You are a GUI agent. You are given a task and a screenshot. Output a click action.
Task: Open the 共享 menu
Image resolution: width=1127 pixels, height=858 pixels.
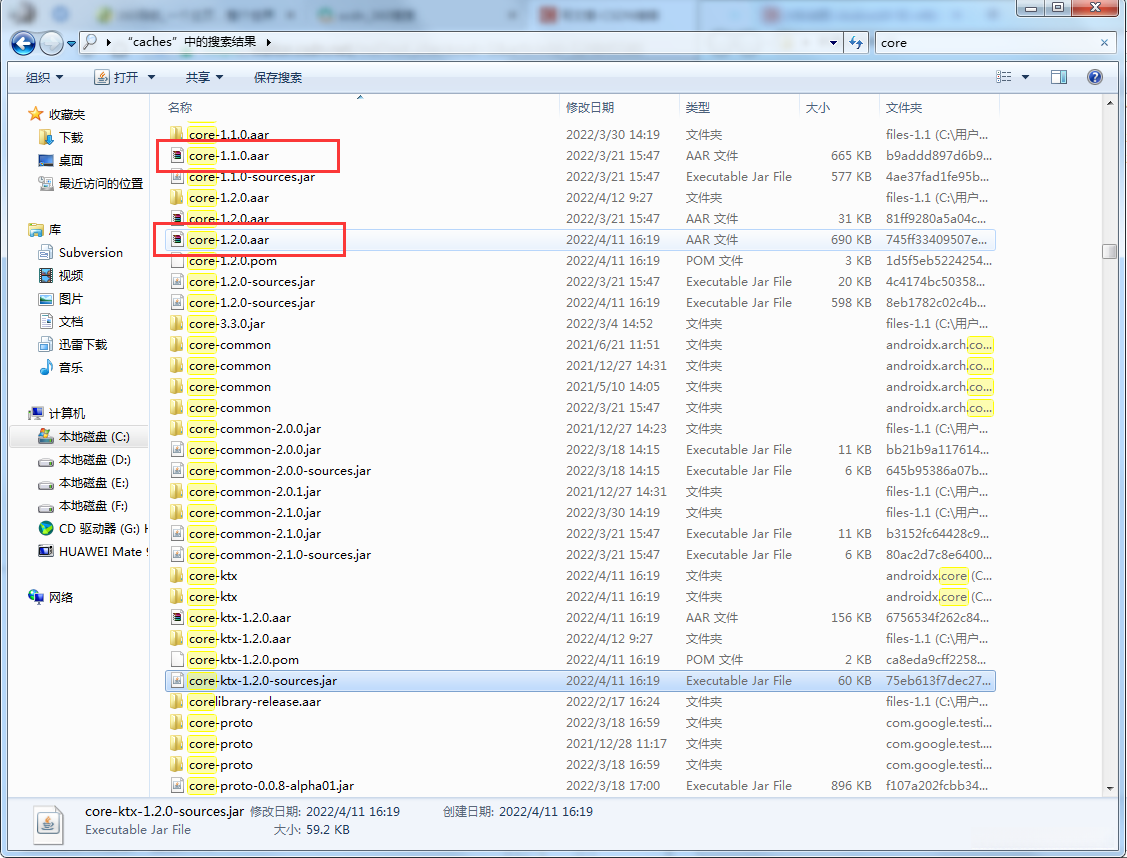(x=204, y=77)
